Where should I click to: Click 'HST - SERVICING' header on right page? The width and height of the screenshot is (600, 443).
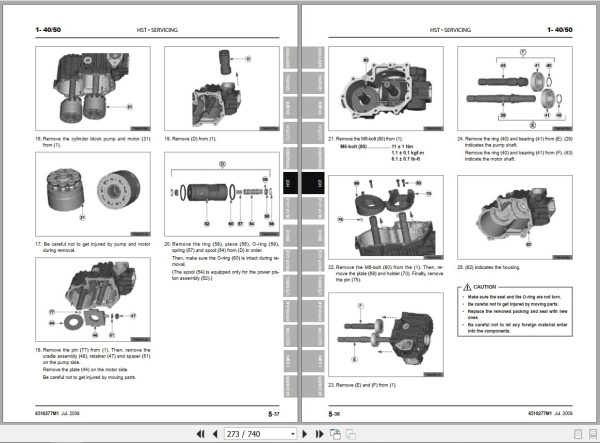click(450, 30)
